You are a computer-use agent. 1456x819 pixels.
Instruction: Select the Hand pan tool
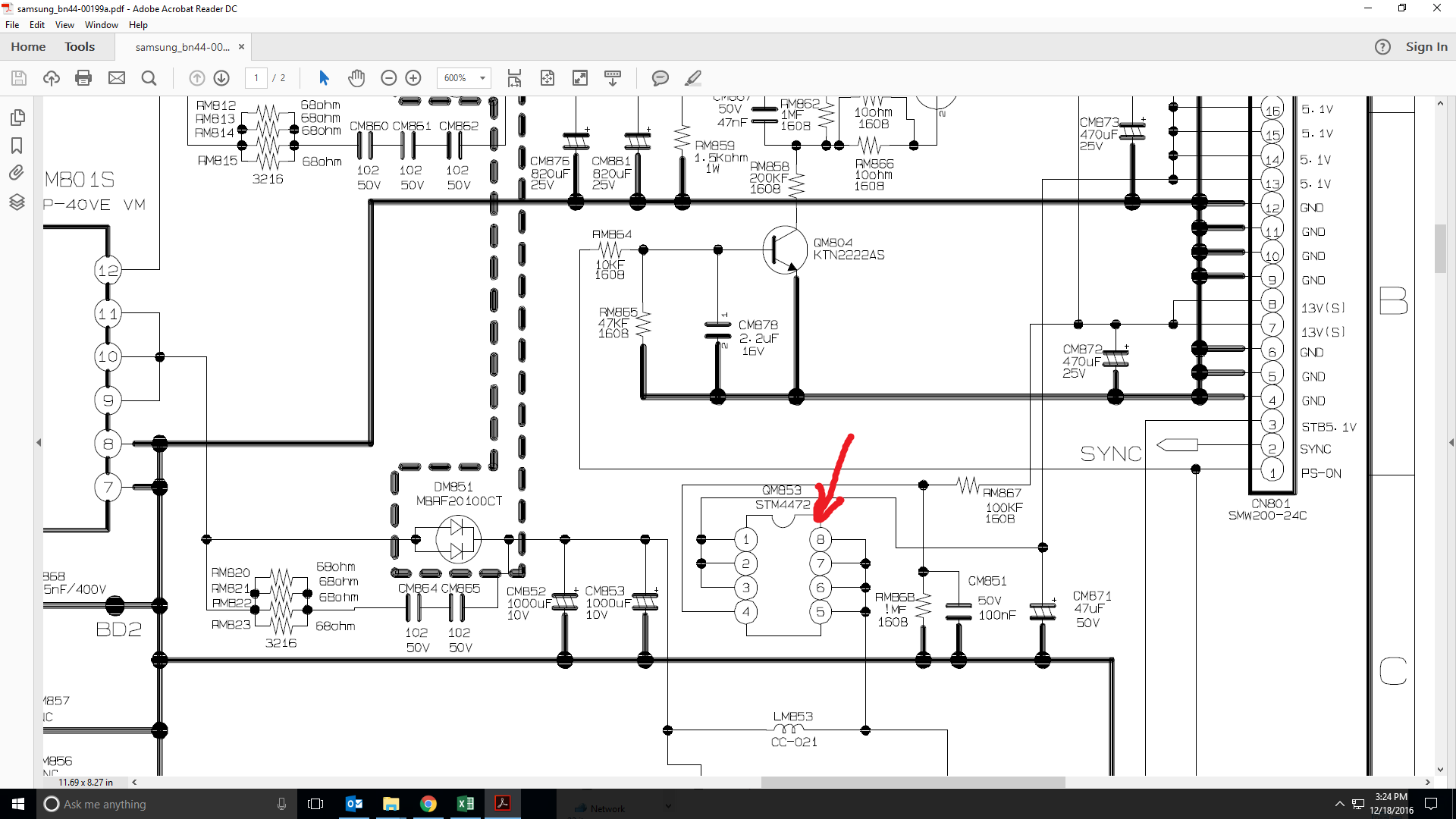(356, 78)
